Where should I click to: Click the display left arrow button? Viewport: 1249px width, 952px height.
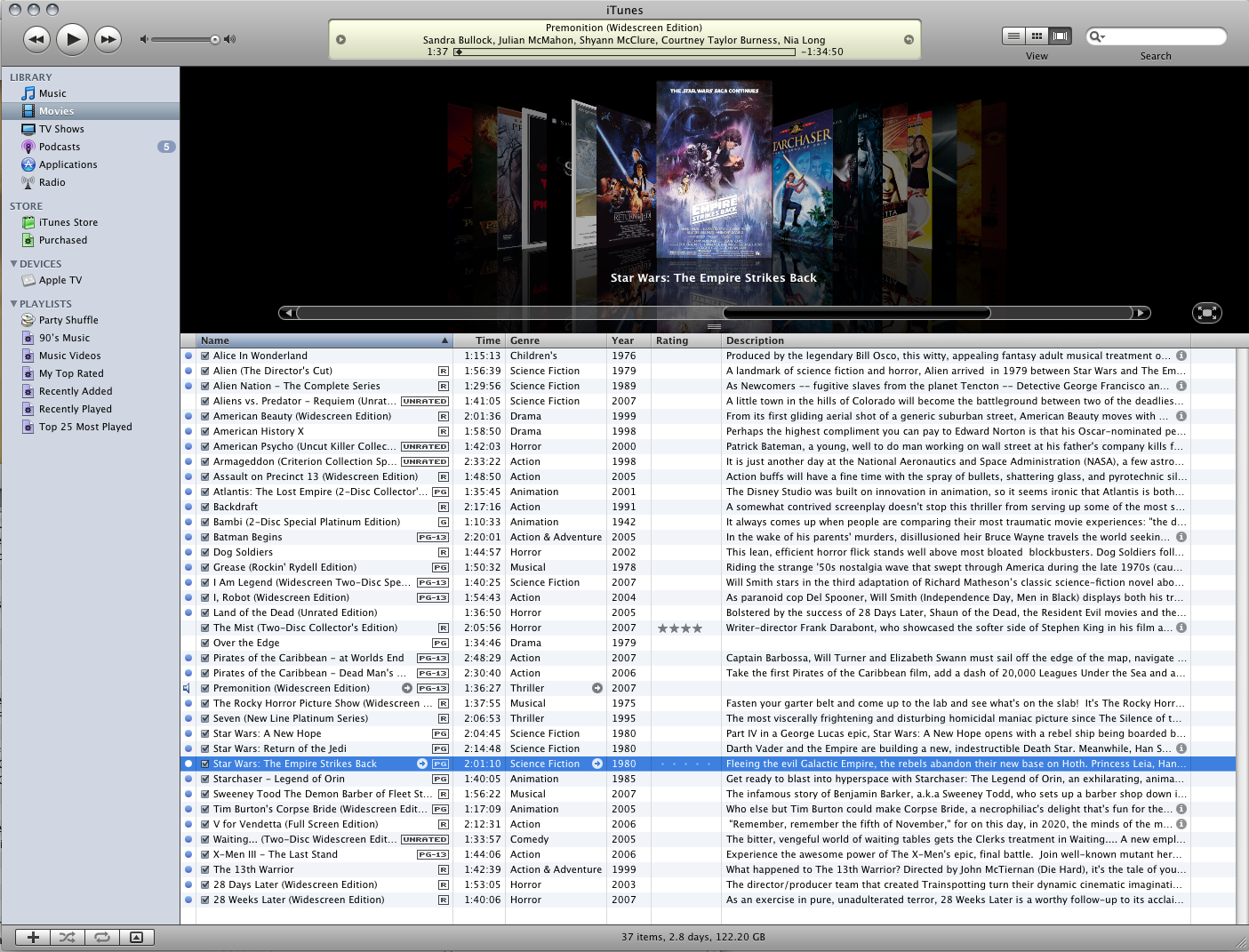tap(340, 39)
